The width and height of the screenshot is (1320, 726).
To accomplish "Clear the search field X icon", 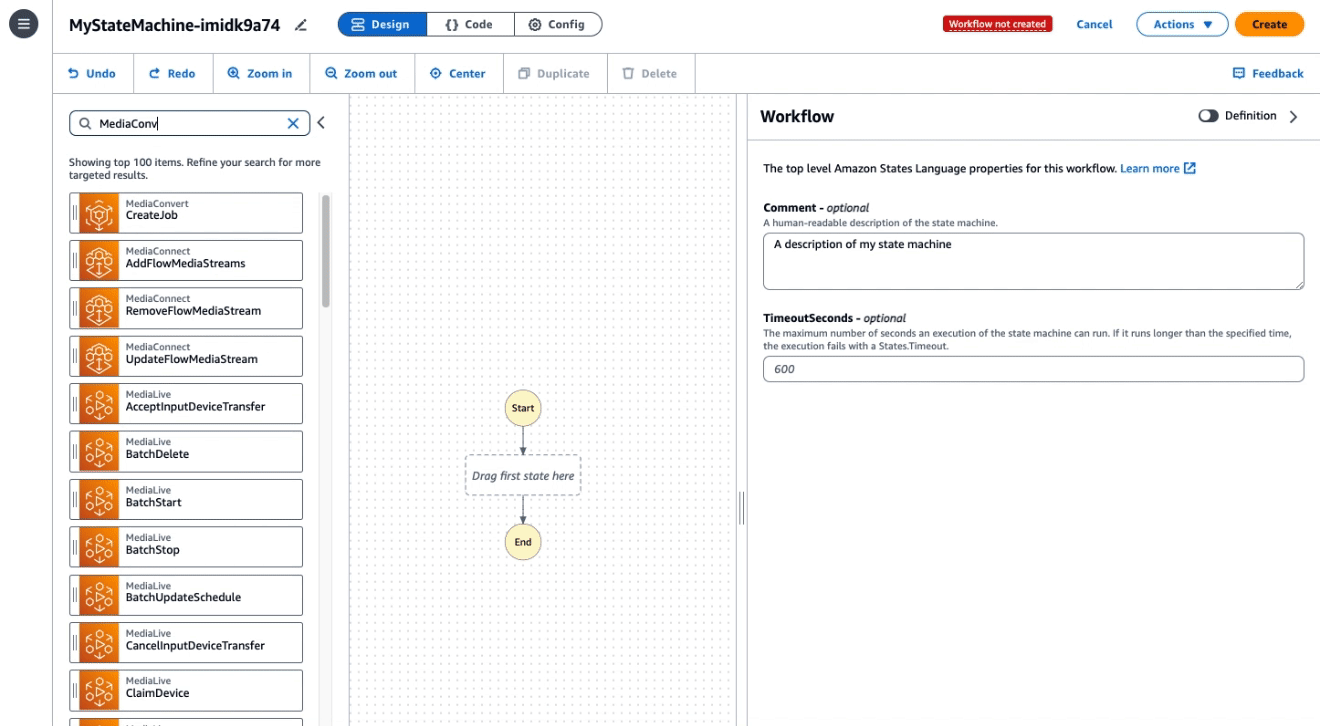I will [x=293, y=123].
